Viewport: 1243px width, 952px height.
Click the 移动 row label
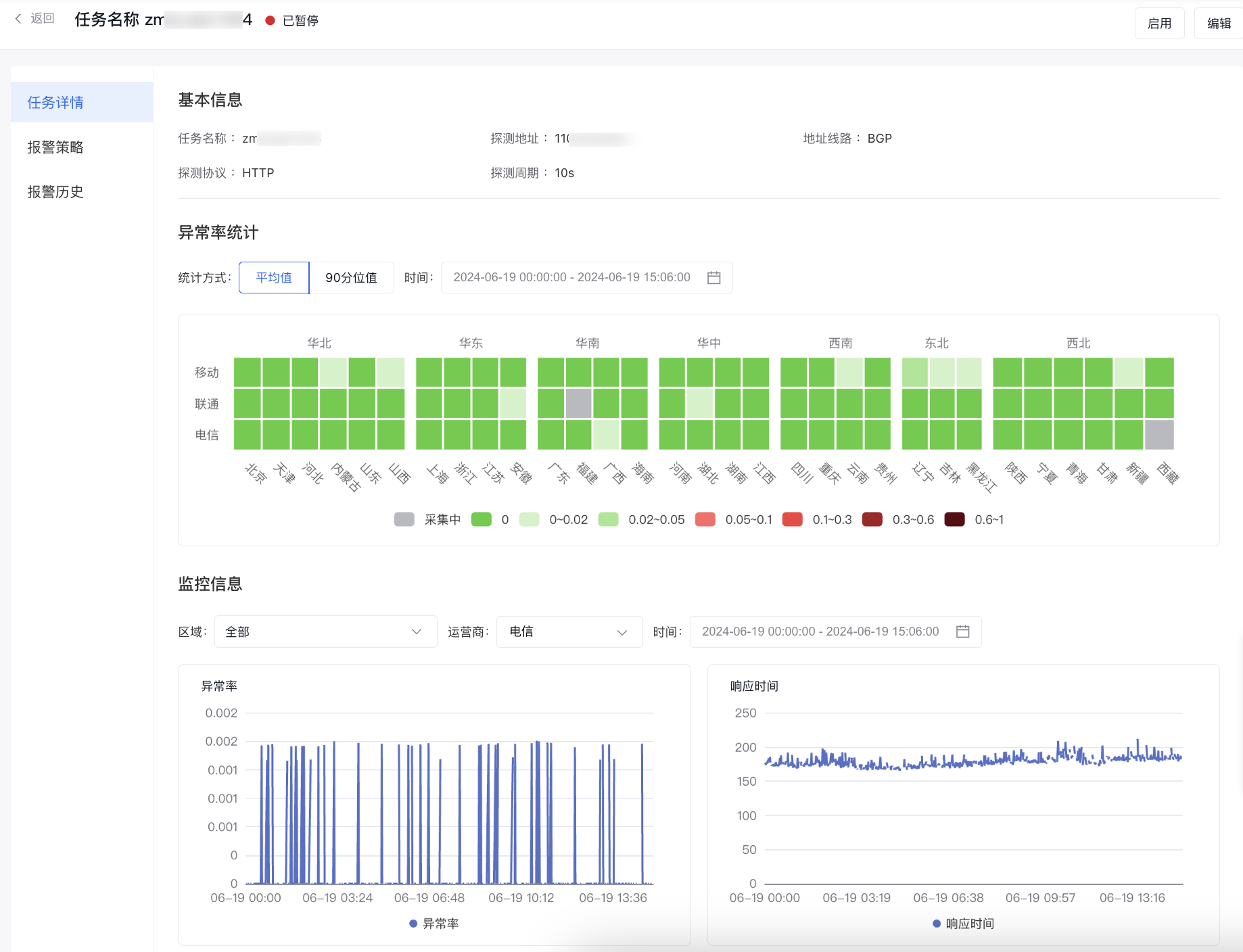[207, 373]
